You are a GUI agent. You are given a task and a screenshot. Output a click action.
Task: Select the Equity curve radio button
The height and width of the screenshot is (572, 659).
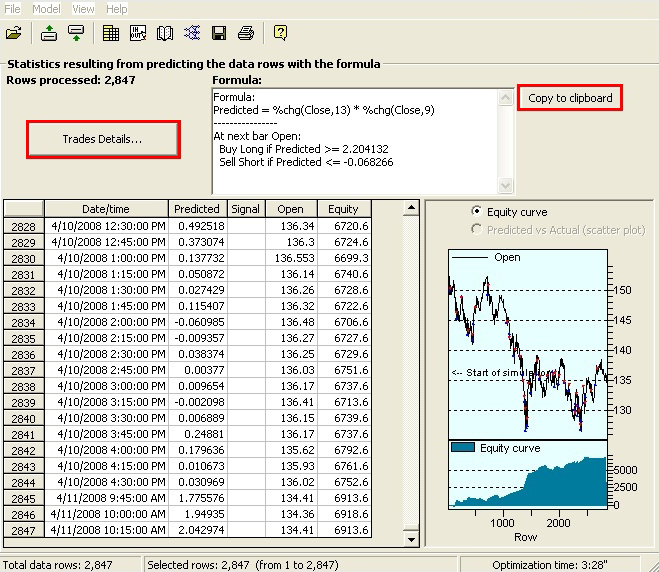coord(476,211)
